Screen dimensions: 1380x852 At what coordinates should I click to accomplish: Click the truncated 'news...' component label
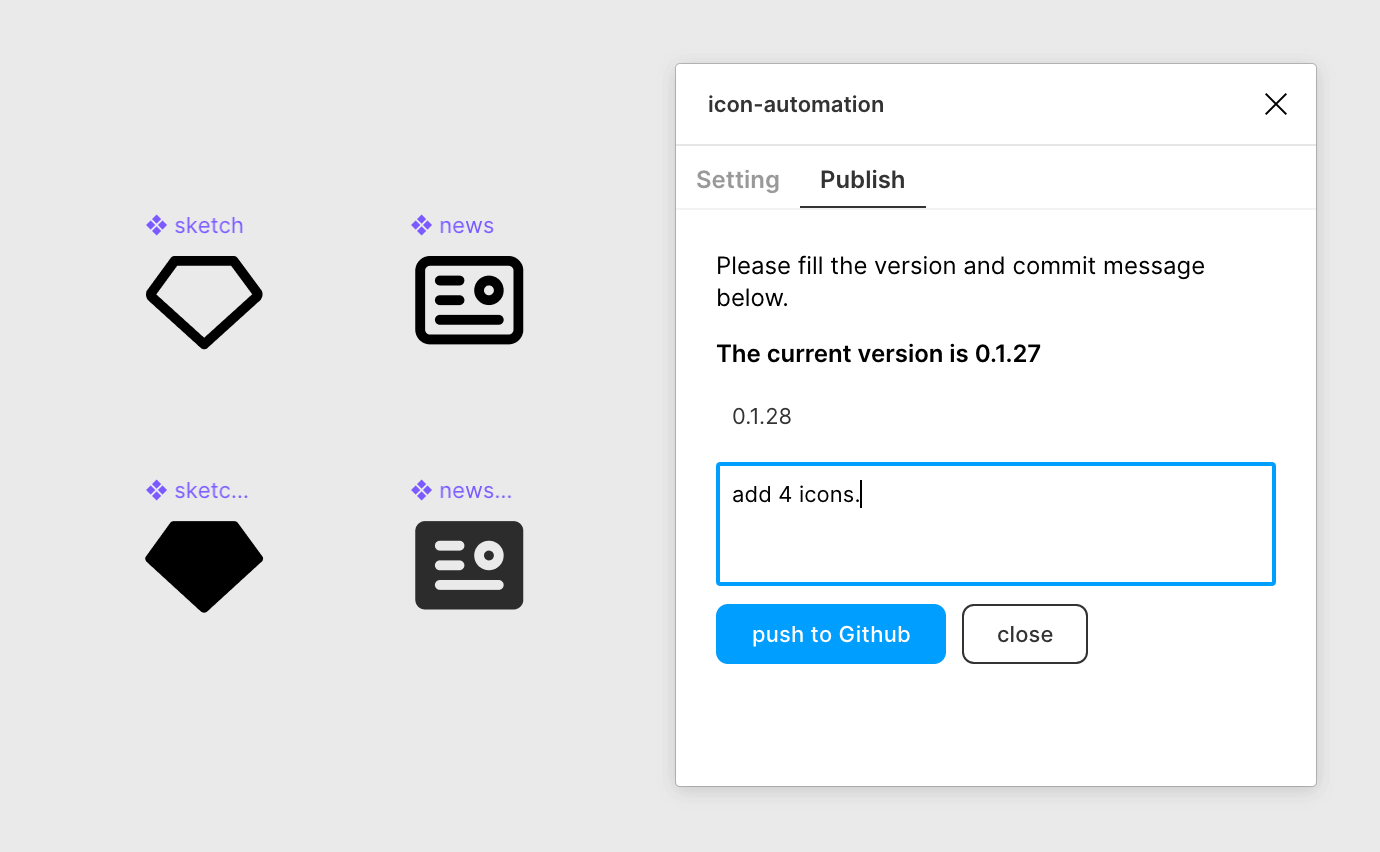(x=462, y=490)
